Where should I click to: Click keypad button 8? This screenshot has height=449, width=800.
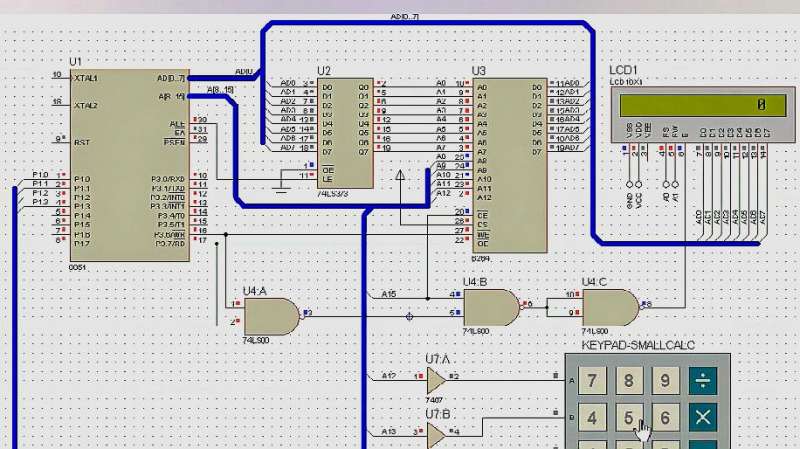(629, 380)
